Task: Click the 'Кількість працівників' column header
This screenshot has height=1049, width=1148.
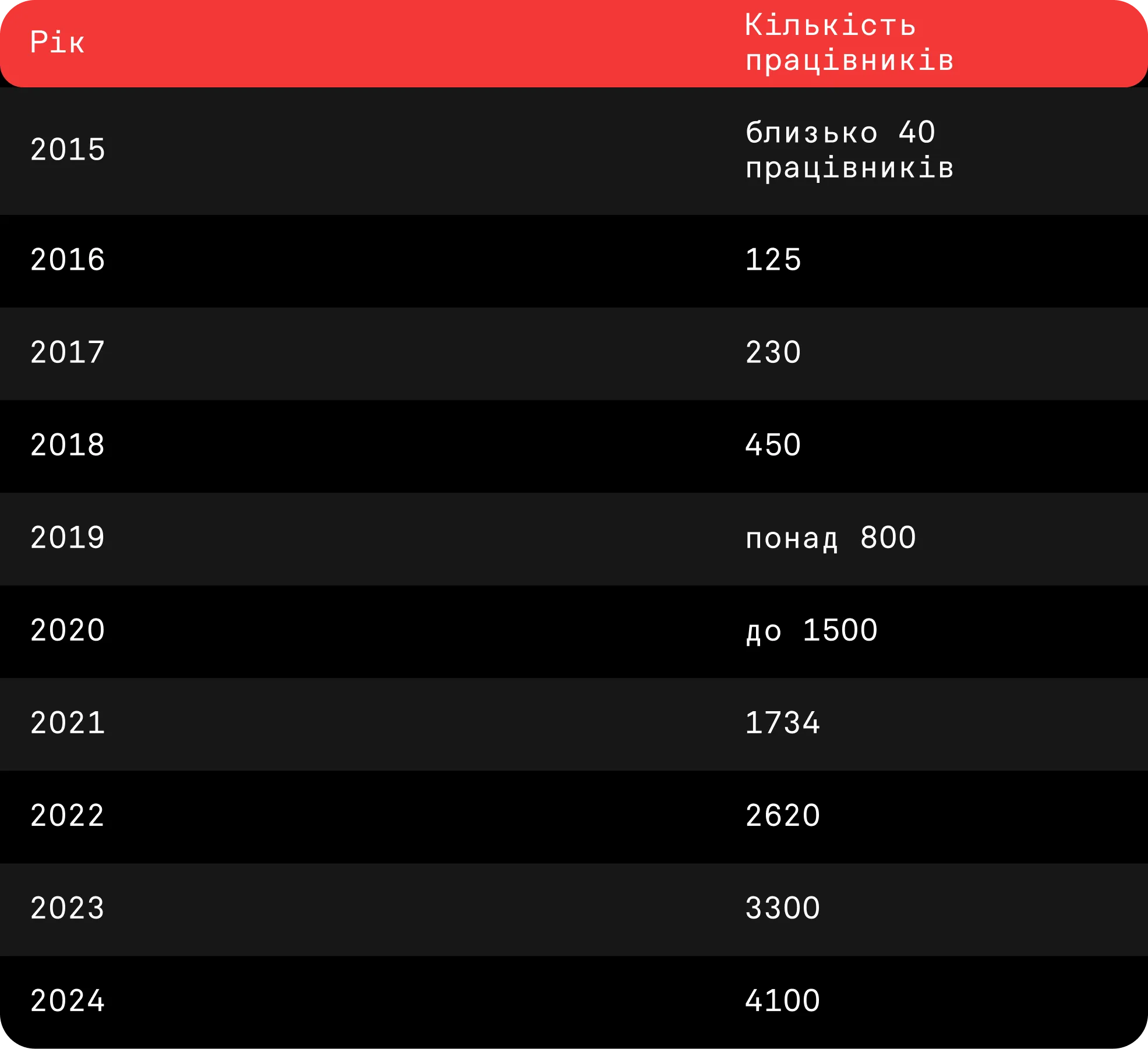Action: [849, 43]
